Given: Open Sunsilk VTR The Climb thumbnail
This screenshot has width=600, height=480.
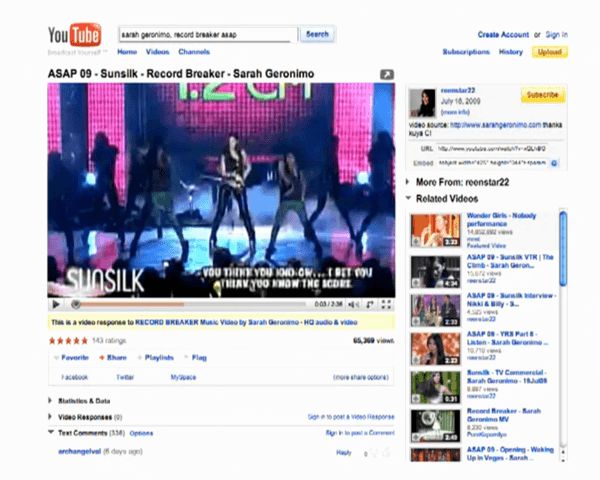Looking at the screenshot, I should tap(435, 272).
